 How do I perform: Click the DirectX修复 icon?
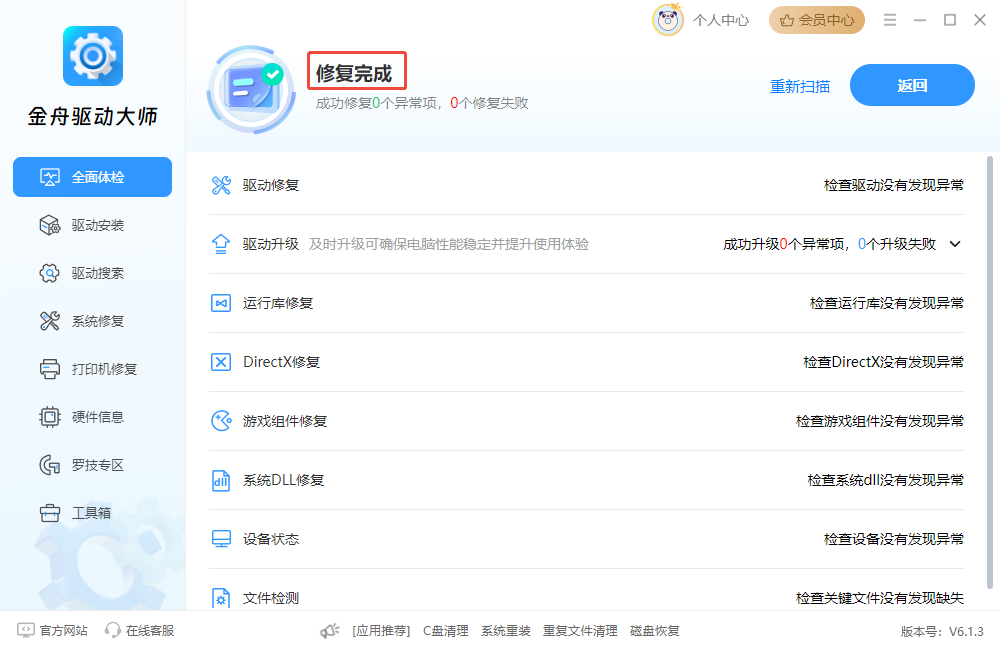(x=221, y=362)
